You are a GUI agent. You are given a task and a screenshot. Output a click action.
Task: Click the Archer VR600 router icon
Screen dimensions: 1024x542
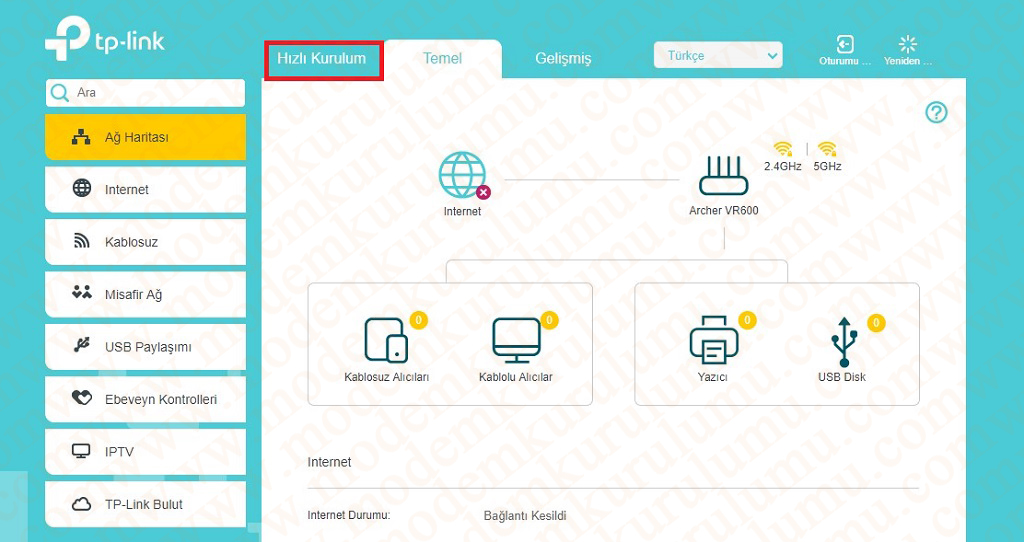(724, 176)
